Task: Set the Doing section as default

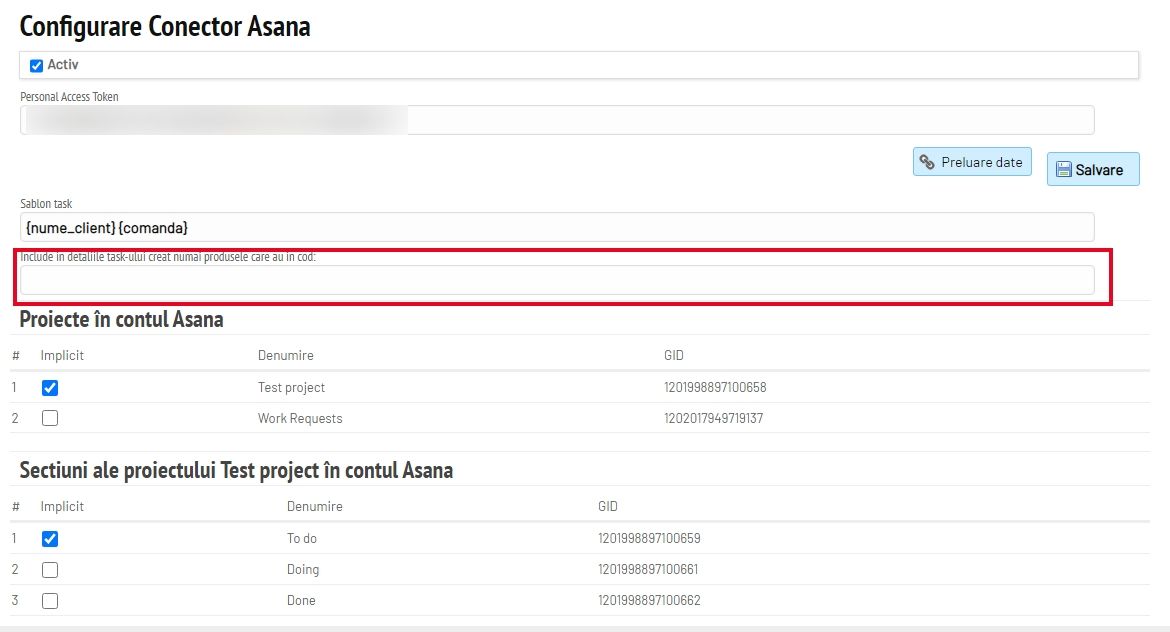Action: click(50, 570)
